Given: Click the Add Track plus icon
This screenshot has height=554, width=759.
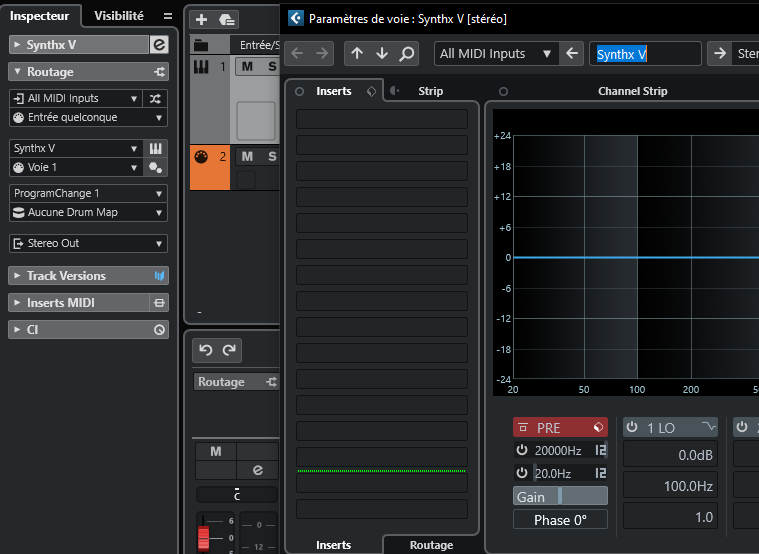Looking at the screenshot, I should (201, 20).
